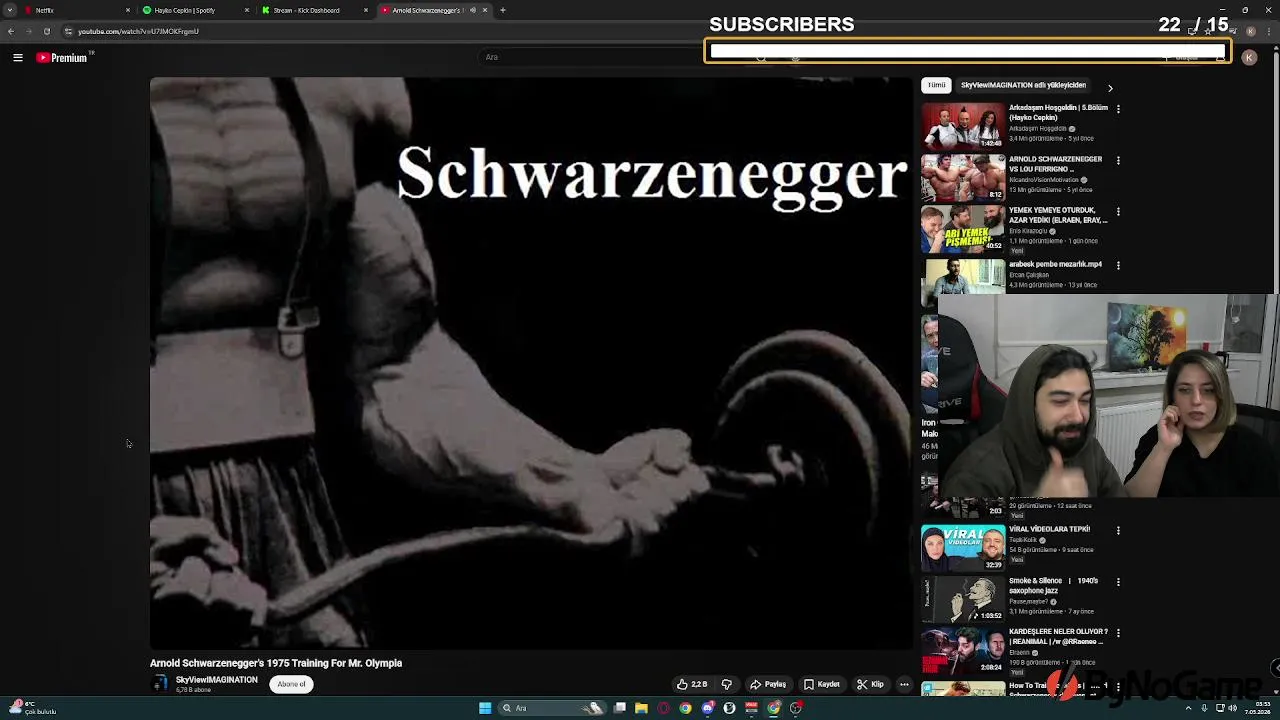Viewport: 1280px width, 720px height.
Task: Open the YouTube hamburger guide menu
Action: click(17, 58)
